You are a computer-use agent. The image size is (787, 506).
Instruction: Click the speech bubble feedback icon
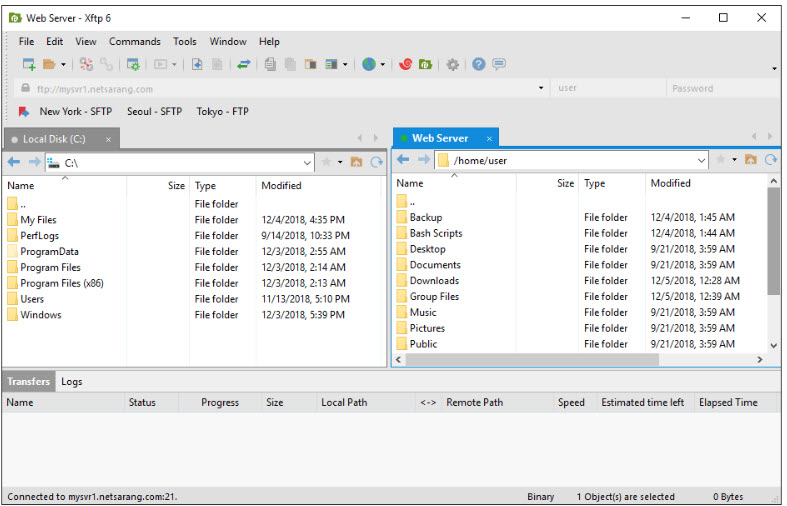pyautogui.click(x=498, y=65)
